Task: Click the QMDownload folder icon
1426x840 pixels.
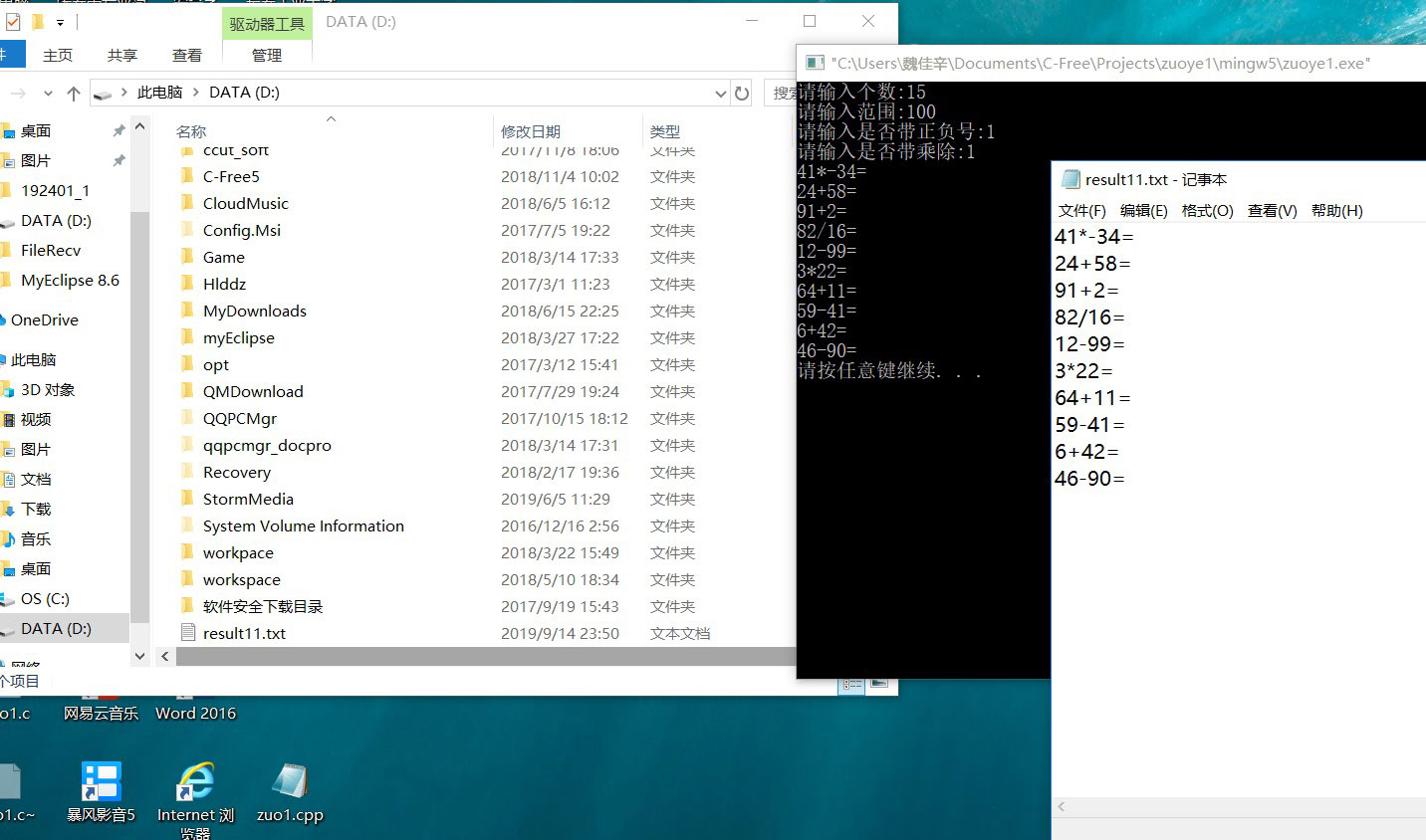Action: (187, 391)
